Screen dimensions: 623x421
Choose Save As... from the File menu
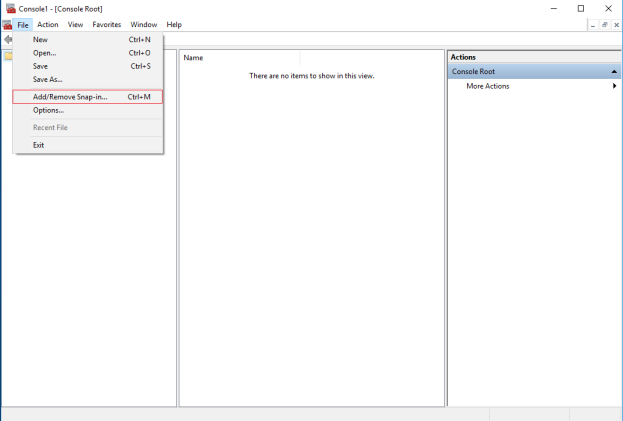47,79
